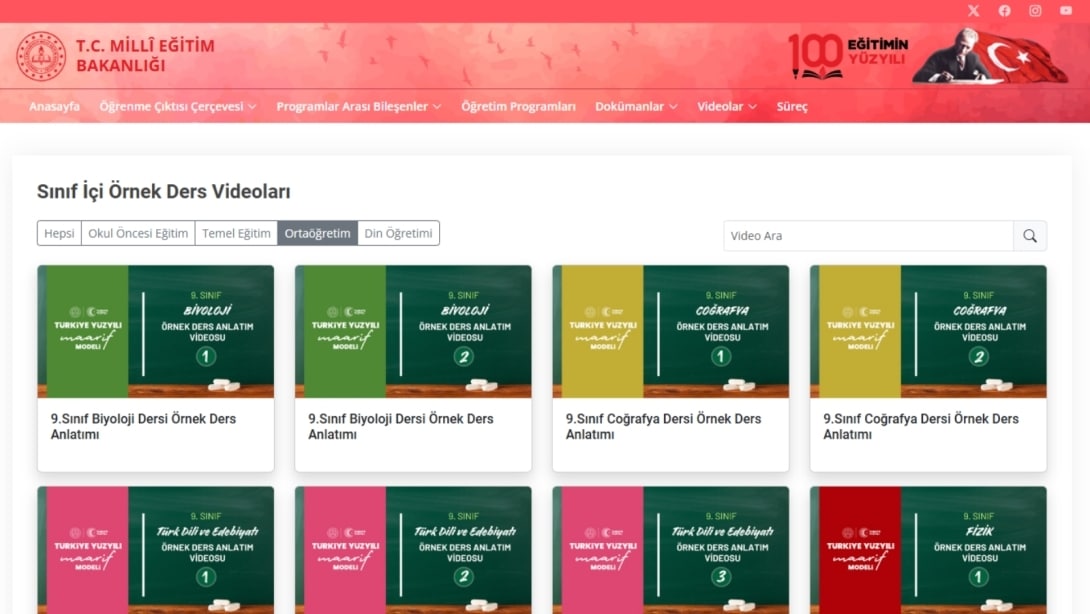Select the Hepsi filter tab
This screenshot has width=1090, height=614.
pos(59,233)
